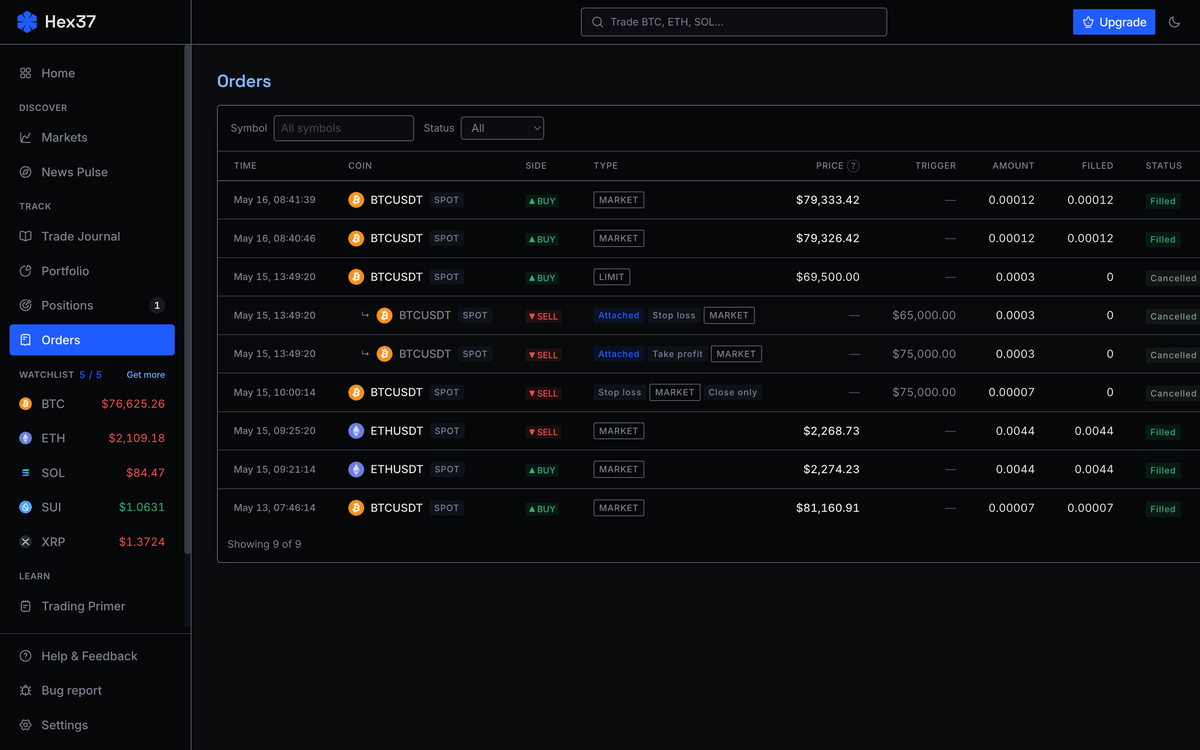Click the Ethereum icon in 09:21:14 row
Image resolution: width=1200 pixels, height=750 pixels.
(x=356, y=469)
